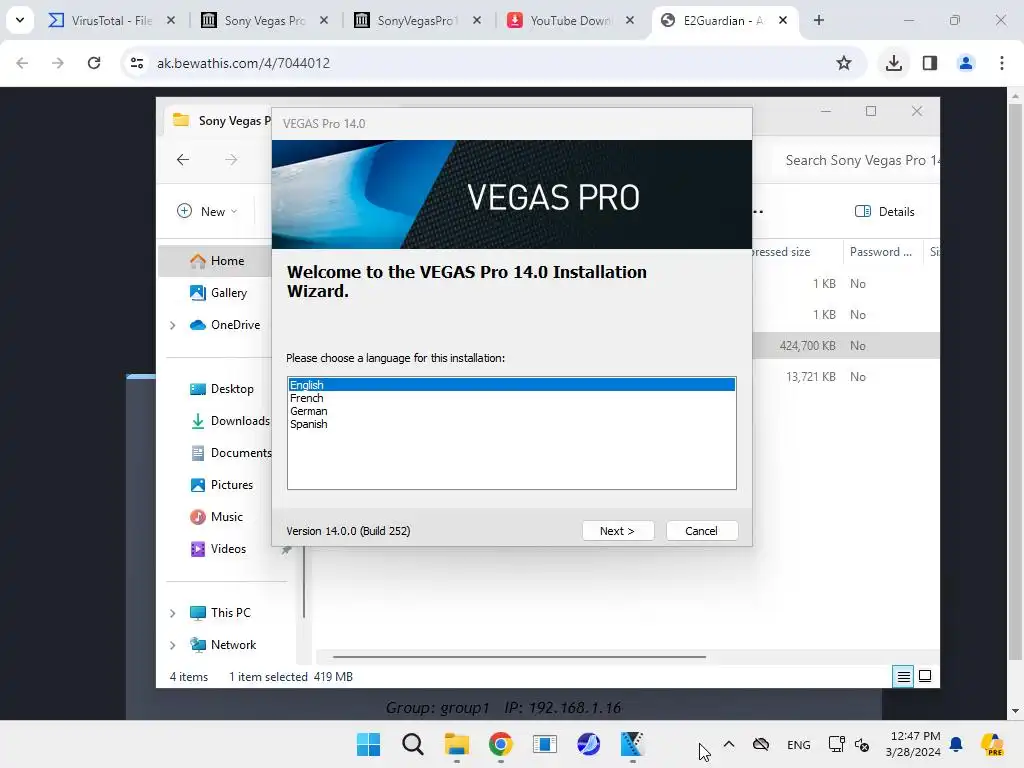
Task: Open Windows taskbar Search
Action: [413, 744]
